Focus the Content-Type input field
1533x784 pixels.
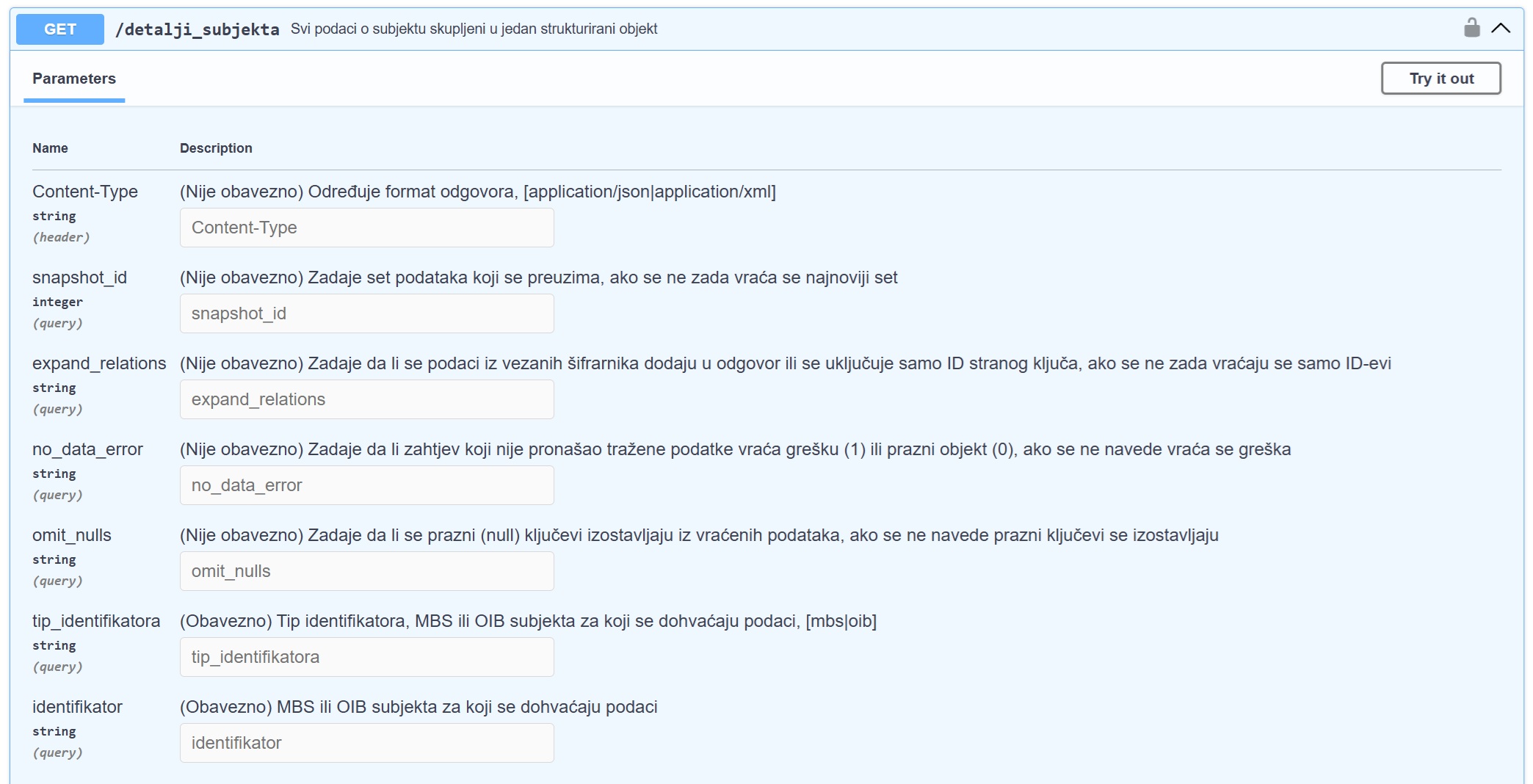(366, 228)
